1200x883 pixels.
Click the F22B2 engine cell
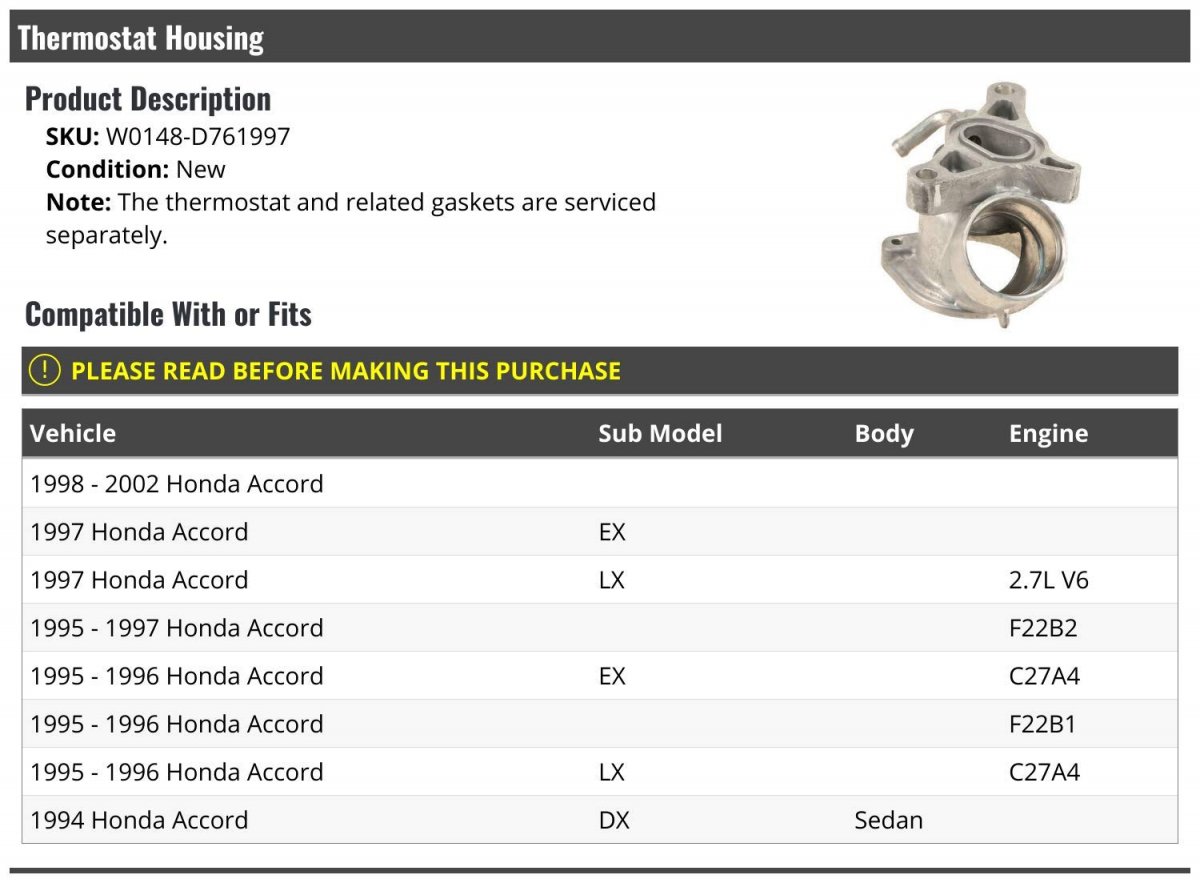[x=1044, y=628]
